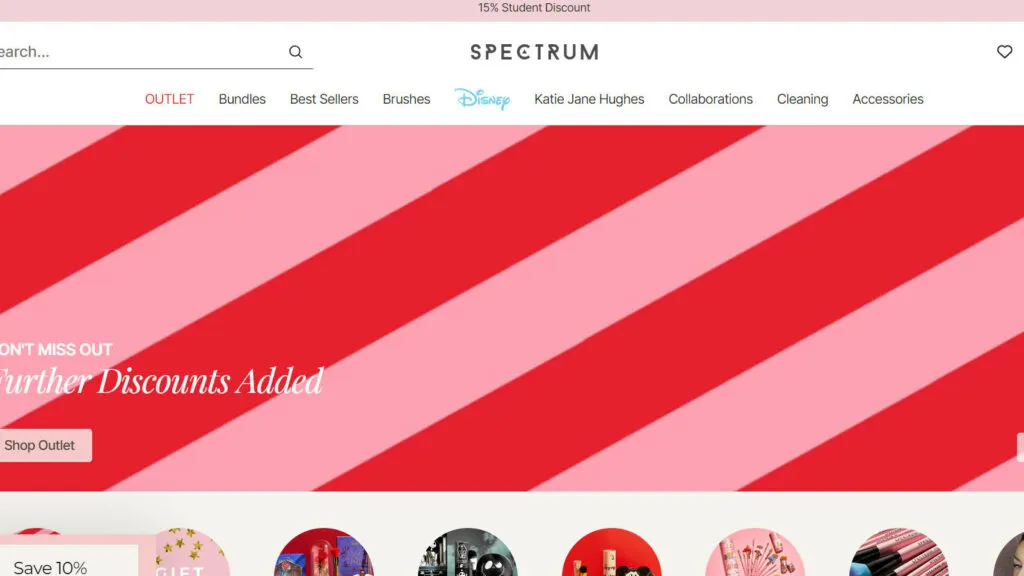
Task: Select the black and white circle thumbnail
Action: (x=468, y=552)
